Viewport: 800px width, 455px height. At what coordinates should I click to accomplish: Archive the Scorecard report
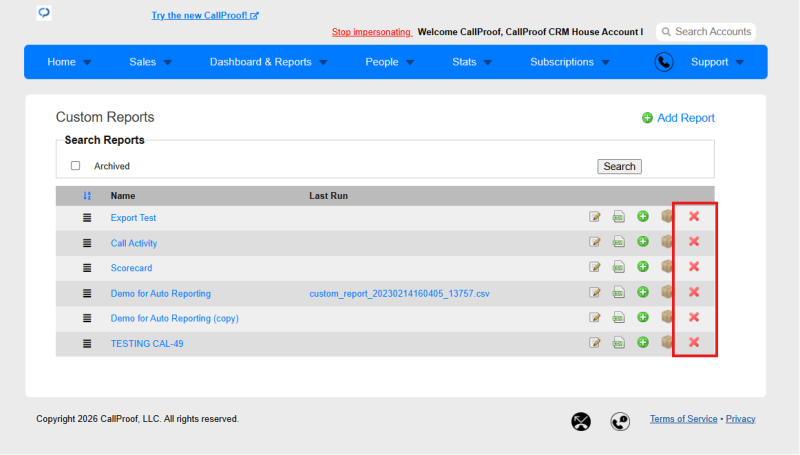[667, 266]
